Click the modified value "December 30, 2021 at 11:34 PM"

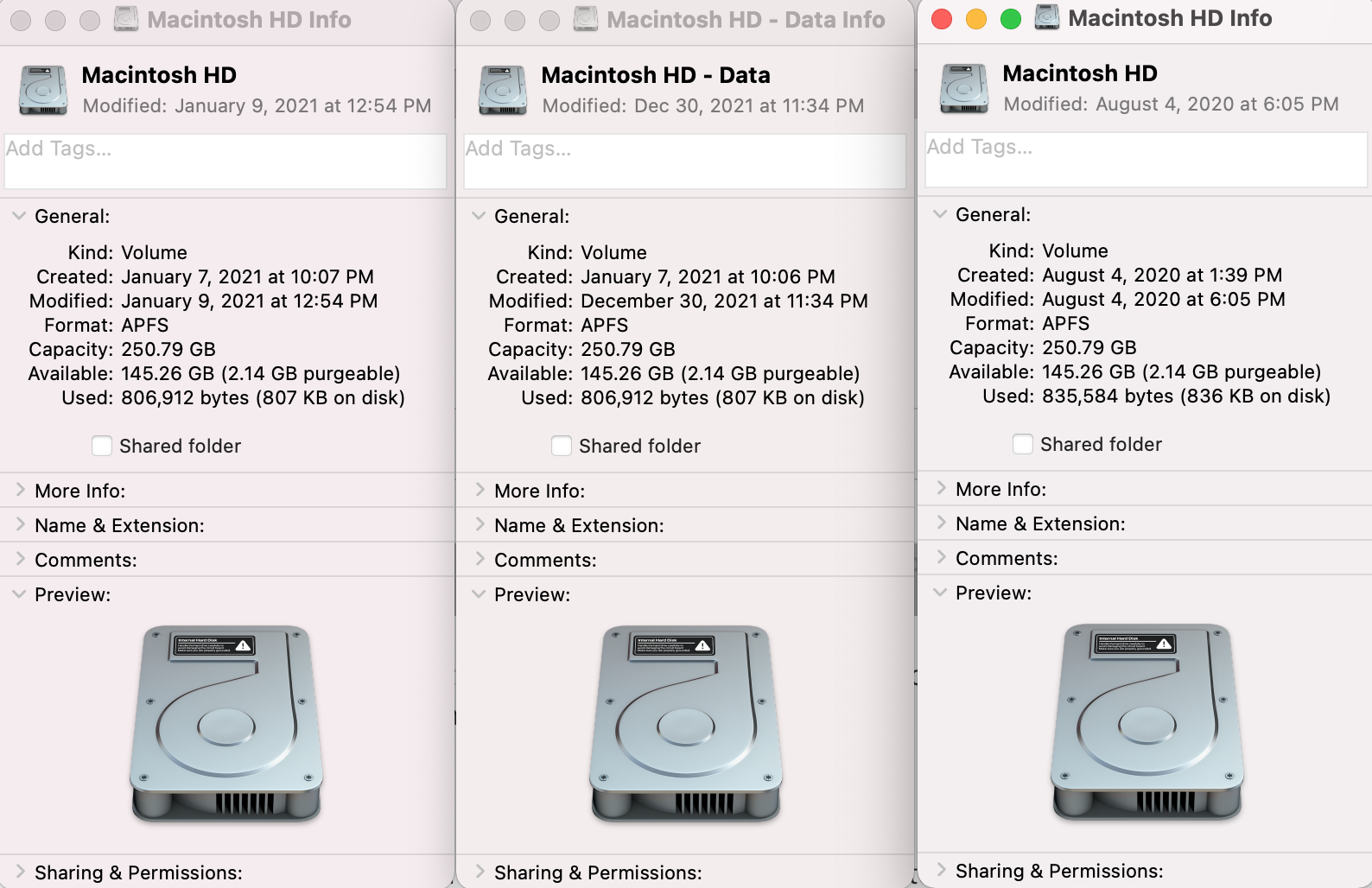(x=724, y=301)
